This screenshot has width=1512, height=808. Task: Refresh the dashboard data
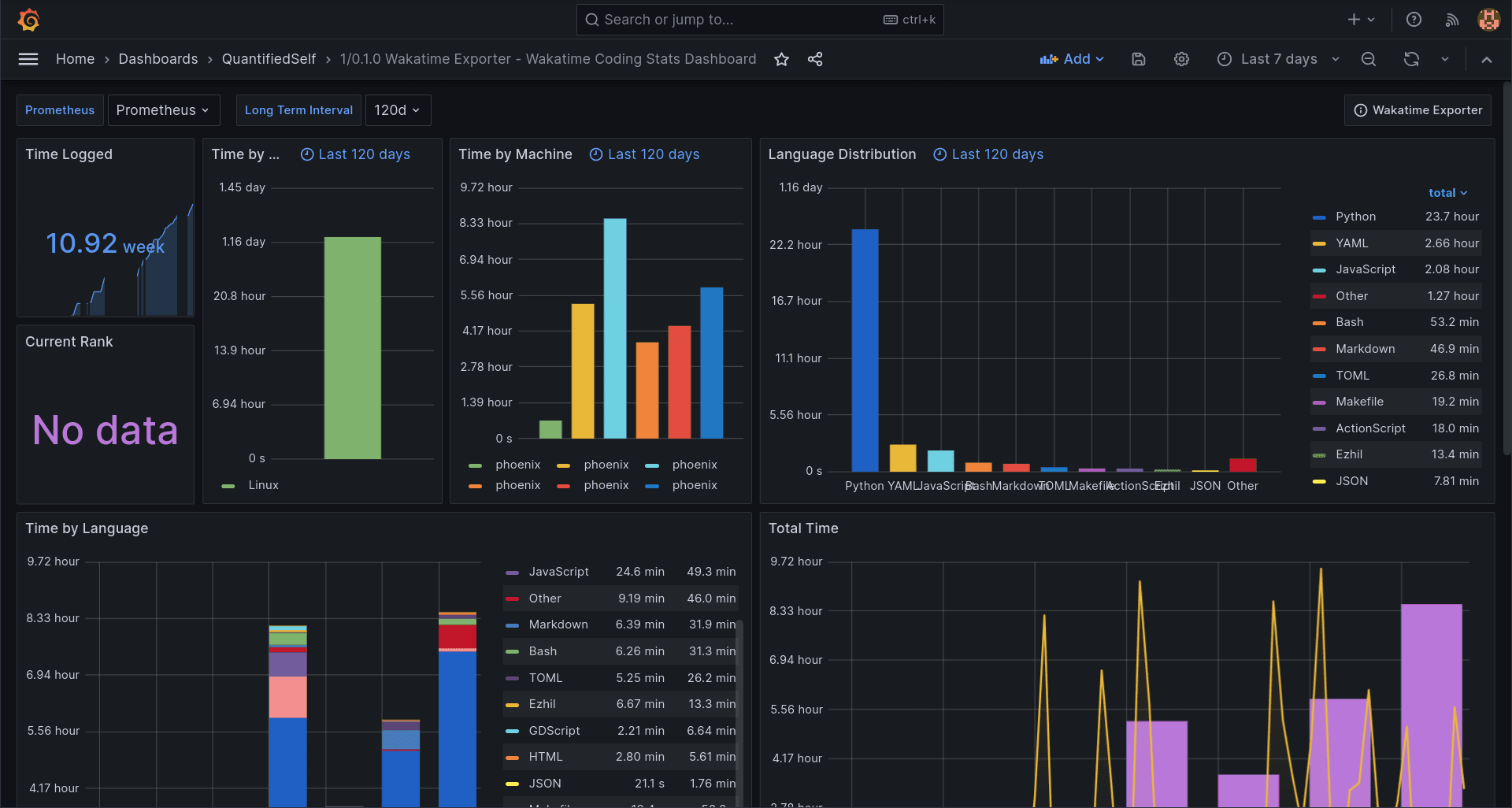[1411, 59]
